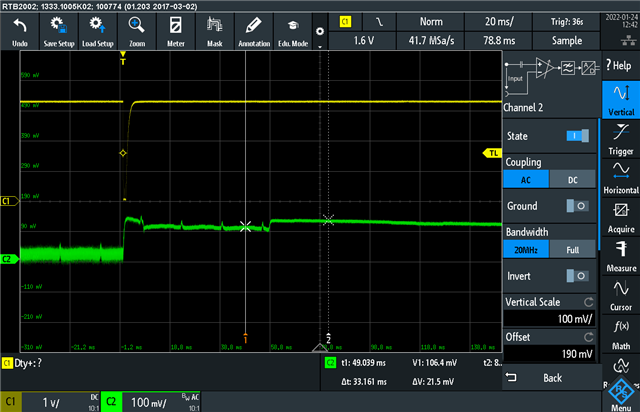Click the Trig?: 36s status field
This screenshot has width=640, height=412.
pyautogui.click(x=567, y=22)
